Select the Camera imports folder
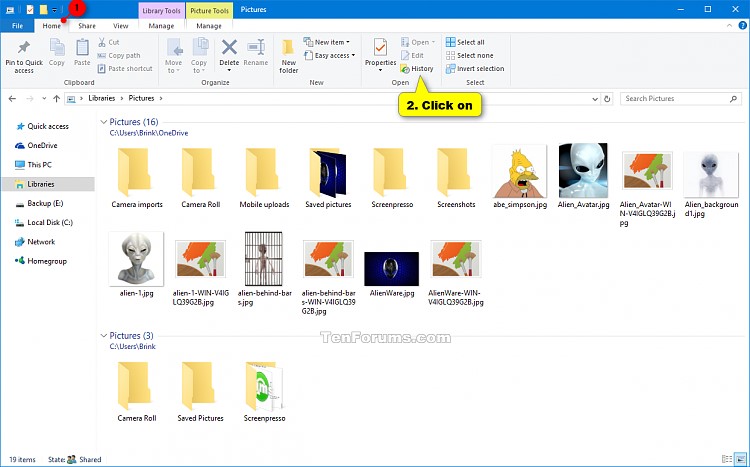The width and height of the screenshot is (750, 467). pos(137,178)
